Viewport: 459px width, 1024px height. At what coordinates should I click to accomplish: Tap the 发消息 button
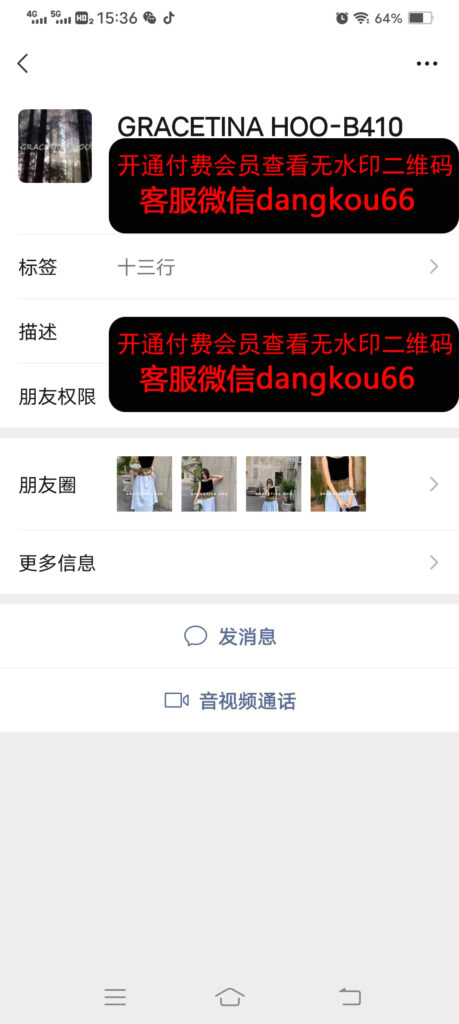(229, 636)
